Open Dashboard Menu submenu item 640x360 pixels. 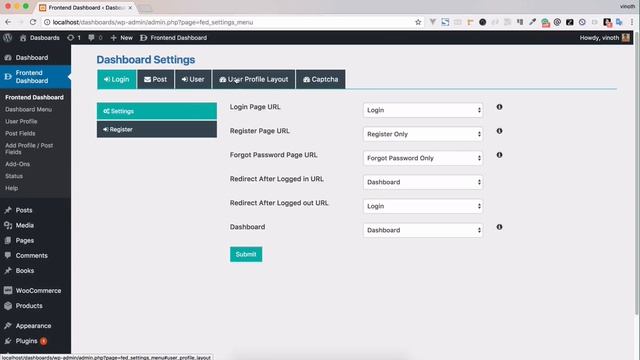(x=29, y=109)
